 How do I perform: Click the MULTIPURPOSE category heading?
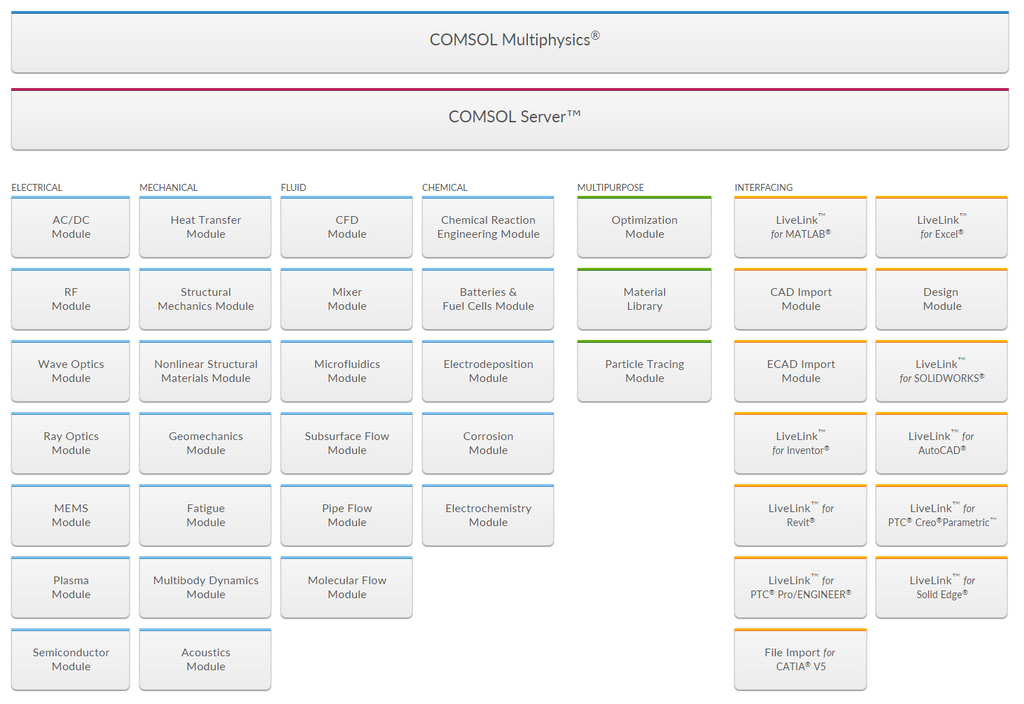point(611,187)
